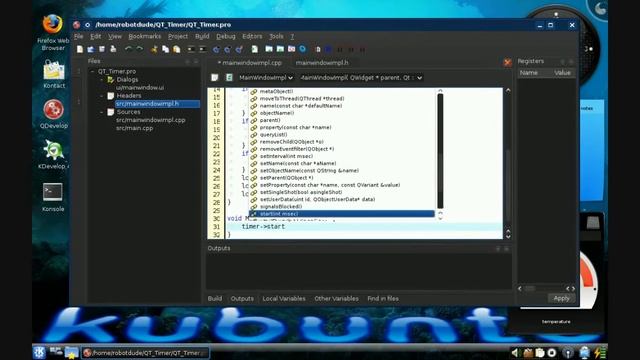Image resolution: width=640 pixels, height=360 pixels.
Task: Switch to the Other Variables tab
Action: point(336,299)
